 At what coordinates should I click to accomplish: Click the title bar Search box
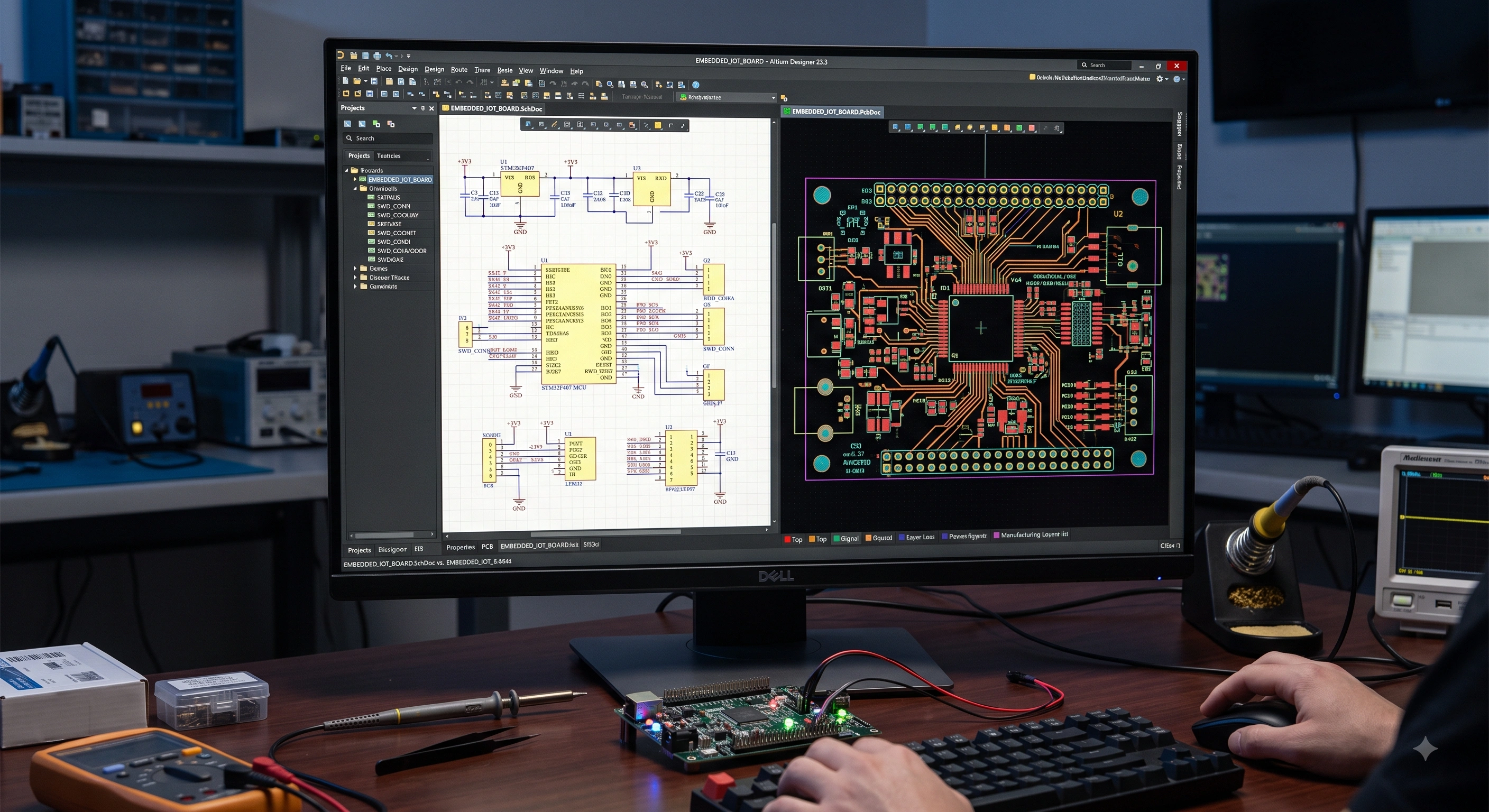click(1104, 66)
